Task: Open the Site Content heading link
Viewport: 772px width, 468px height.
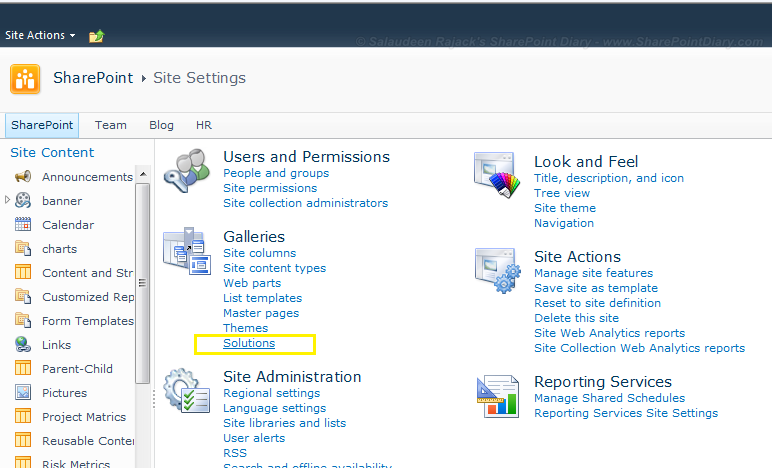Action: pos(52,153)
